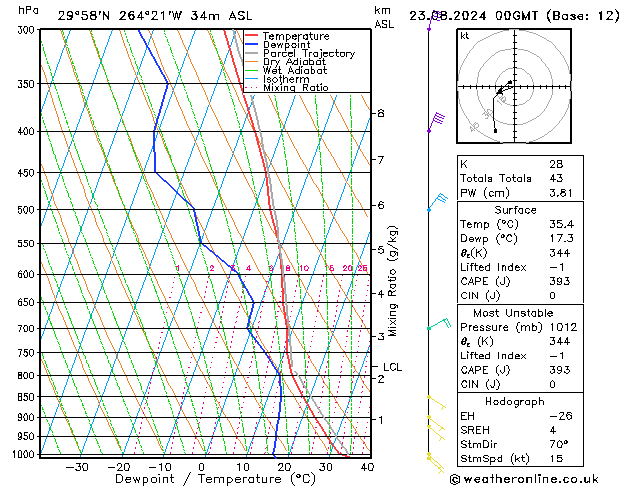Click the green wind barb at 700 hPa

pyautogui.click(x=440, y=324)
